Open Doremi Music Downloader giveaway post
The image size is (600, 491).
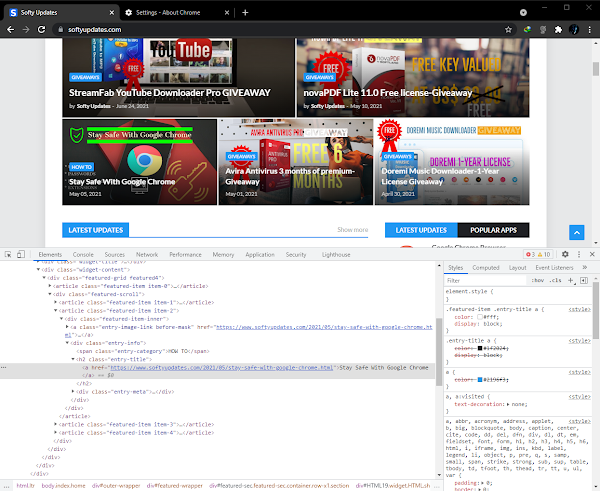coord(440,176)
